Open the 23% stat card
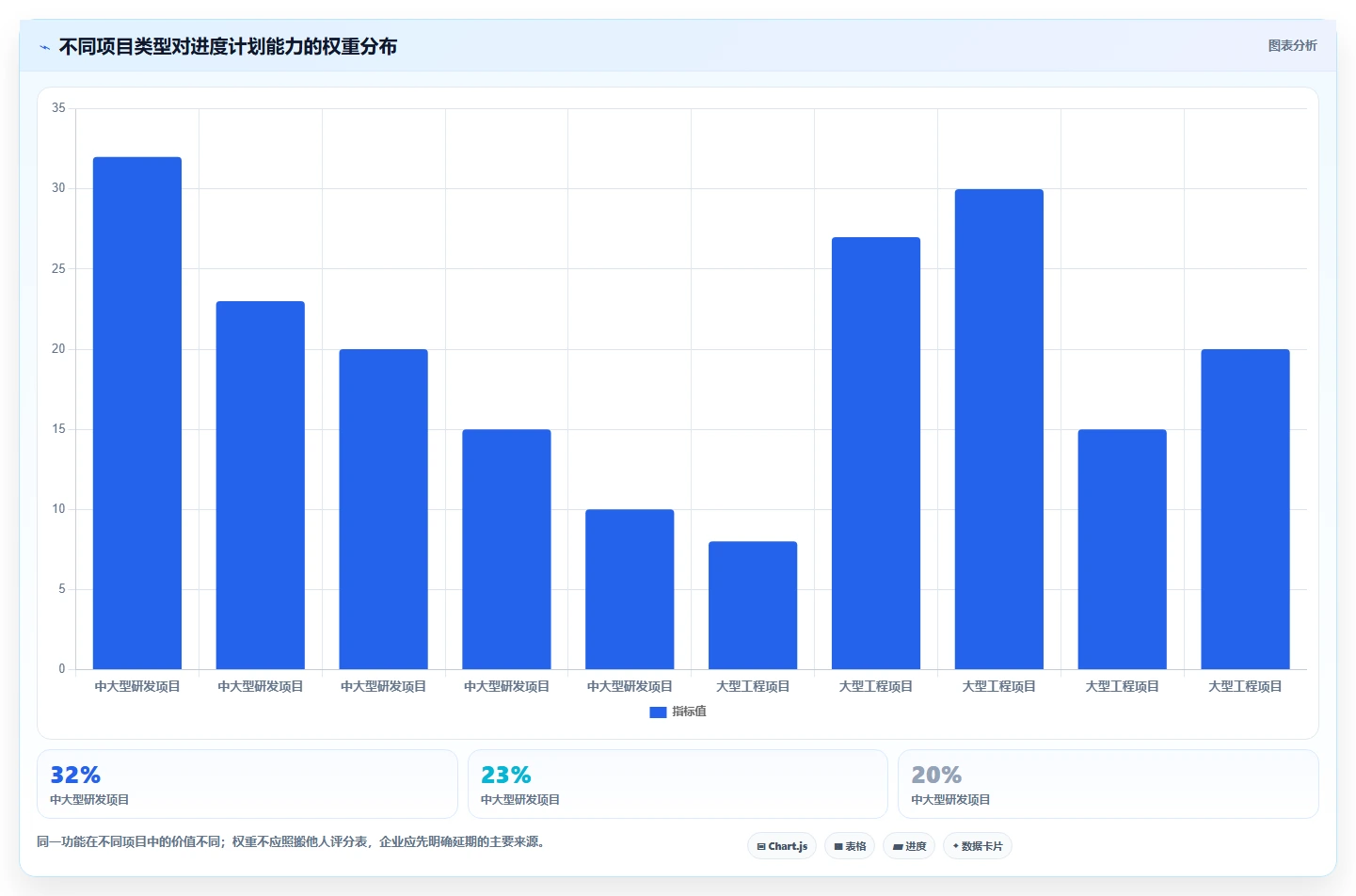 [678, 784]
